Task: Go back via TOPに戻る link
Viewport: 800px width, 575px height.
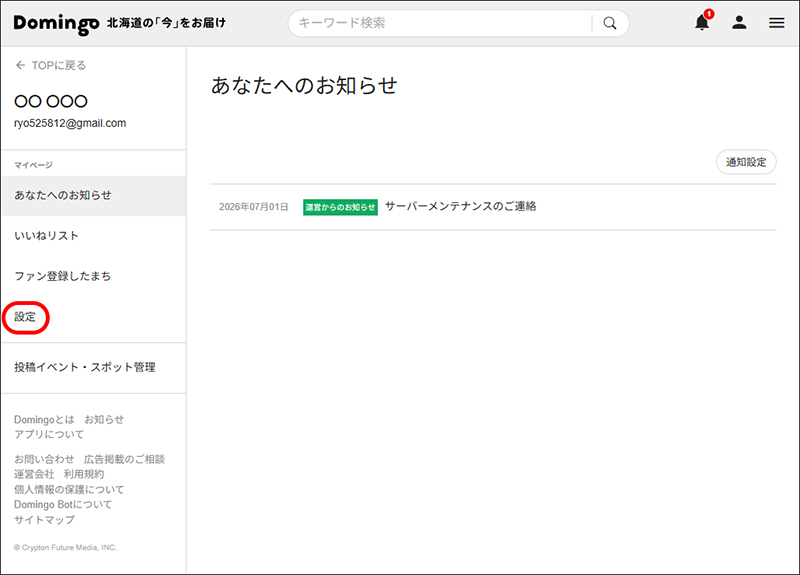Action: [59, 65]
